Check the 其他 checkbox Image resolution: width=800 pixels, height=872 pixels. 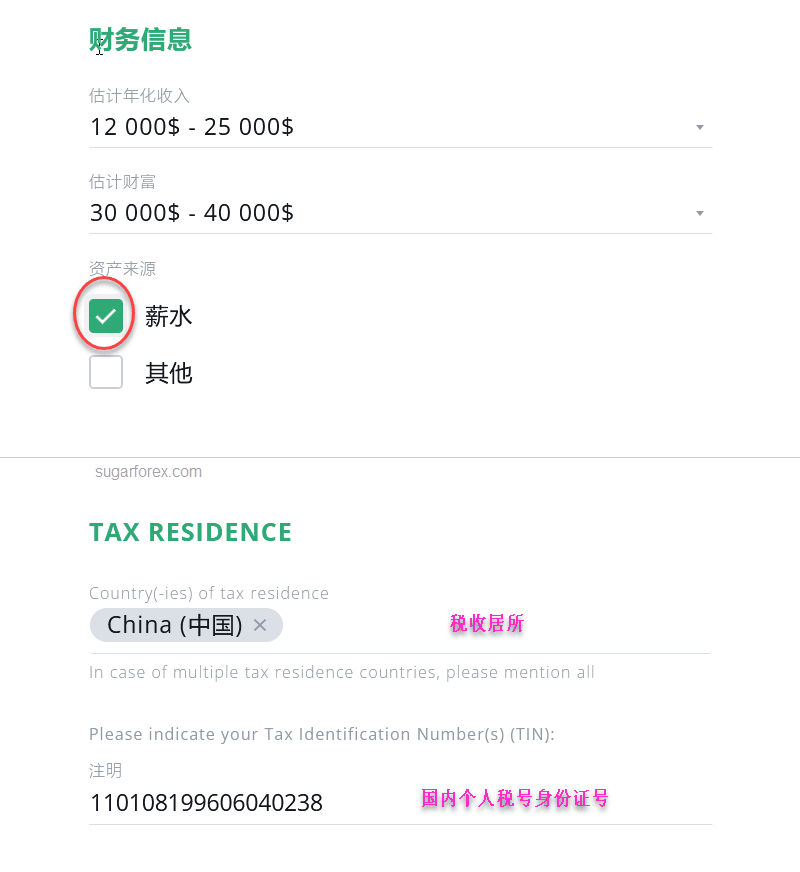point(106,372)
